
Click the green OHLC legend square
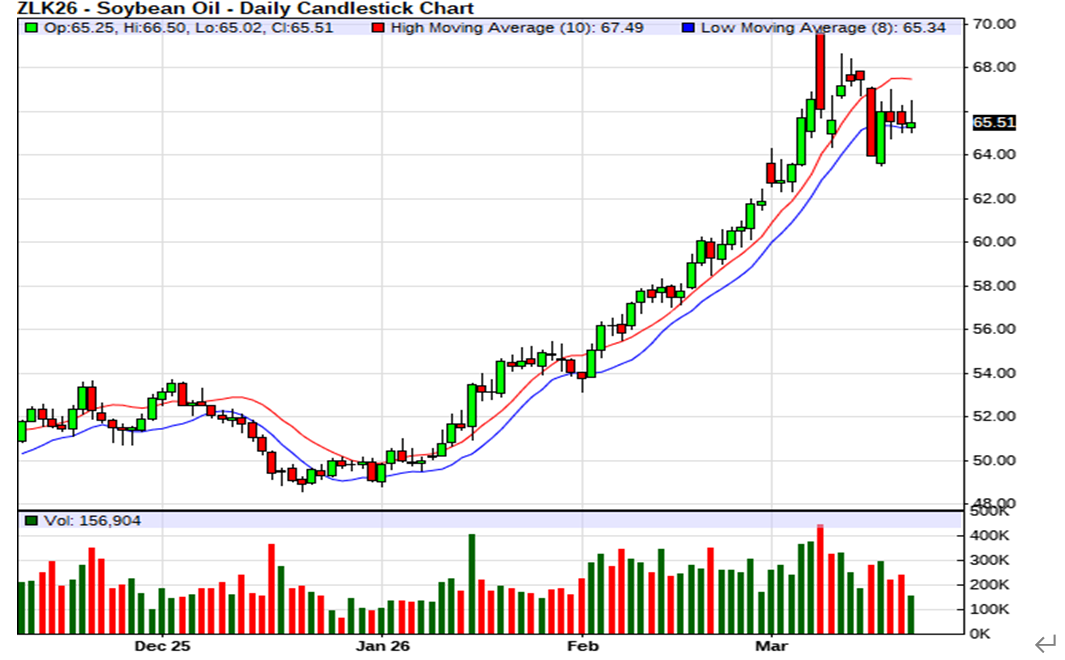pyautogui.click(x=33, y=28)
